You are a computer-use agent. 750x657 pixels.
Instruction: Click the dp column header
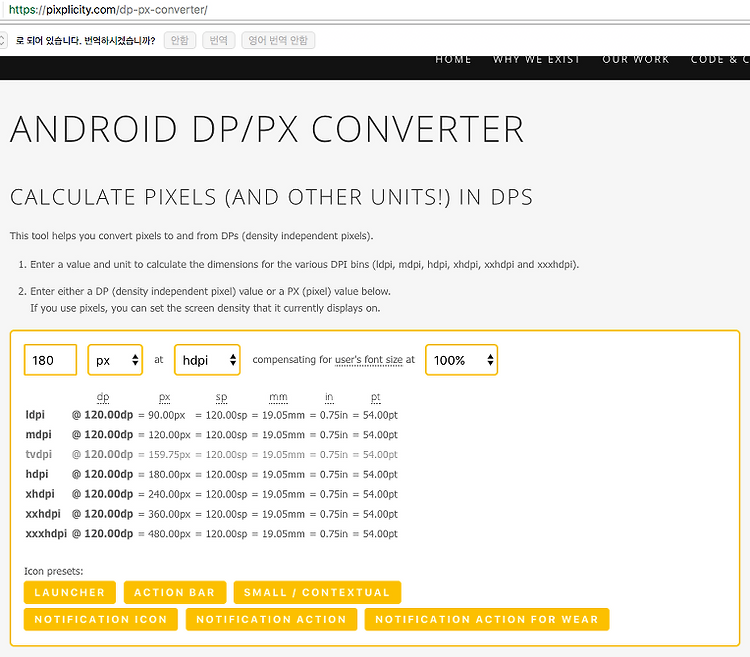coord(103,397)
